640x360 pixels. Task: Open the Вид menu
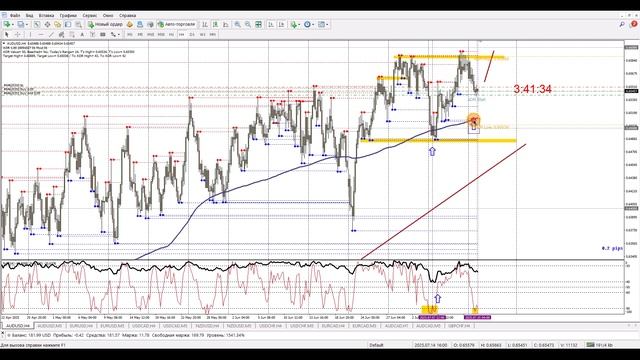tap(29, 16)
